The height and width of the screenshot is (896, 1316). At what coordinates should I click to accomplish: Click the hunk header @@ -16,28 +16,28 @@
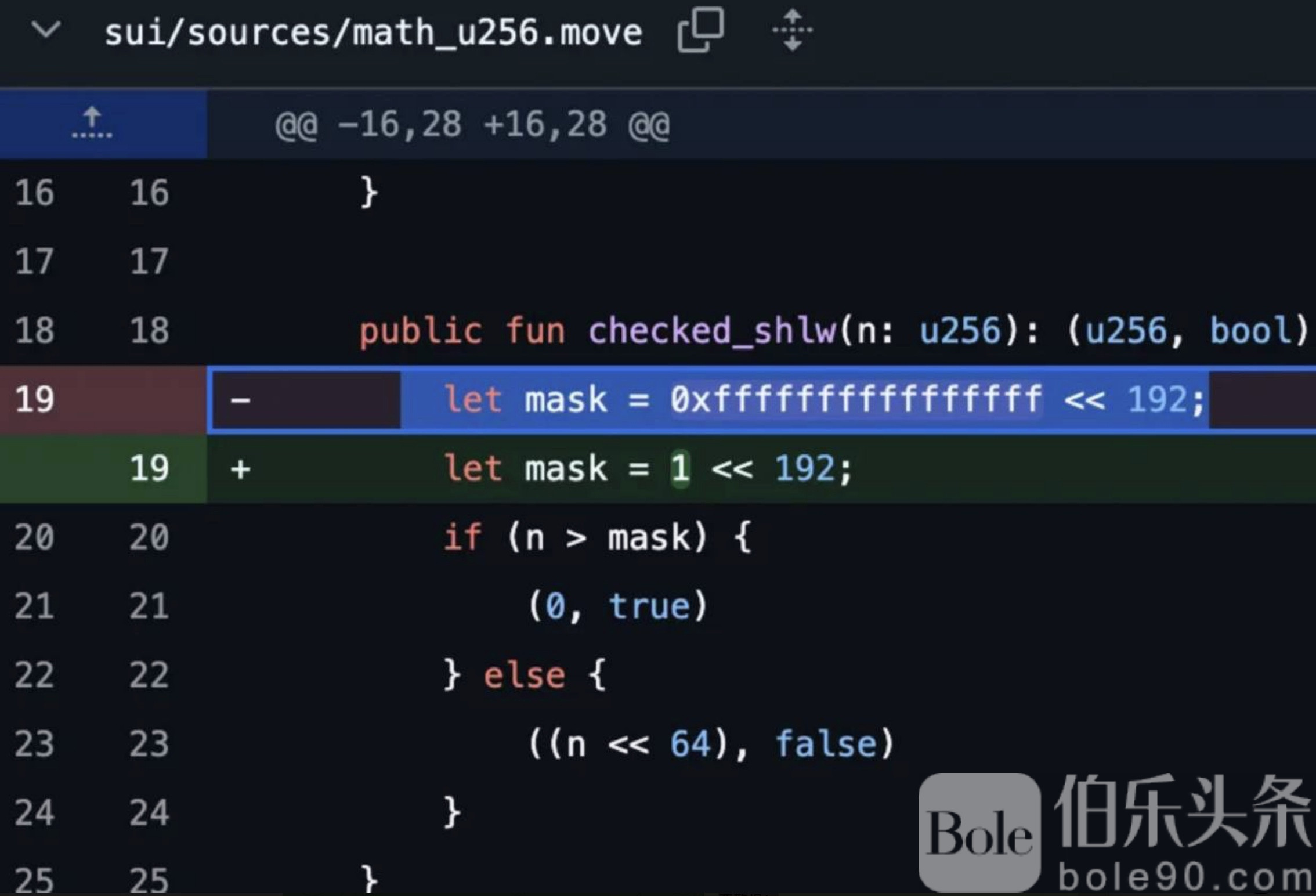click(472, 125)
